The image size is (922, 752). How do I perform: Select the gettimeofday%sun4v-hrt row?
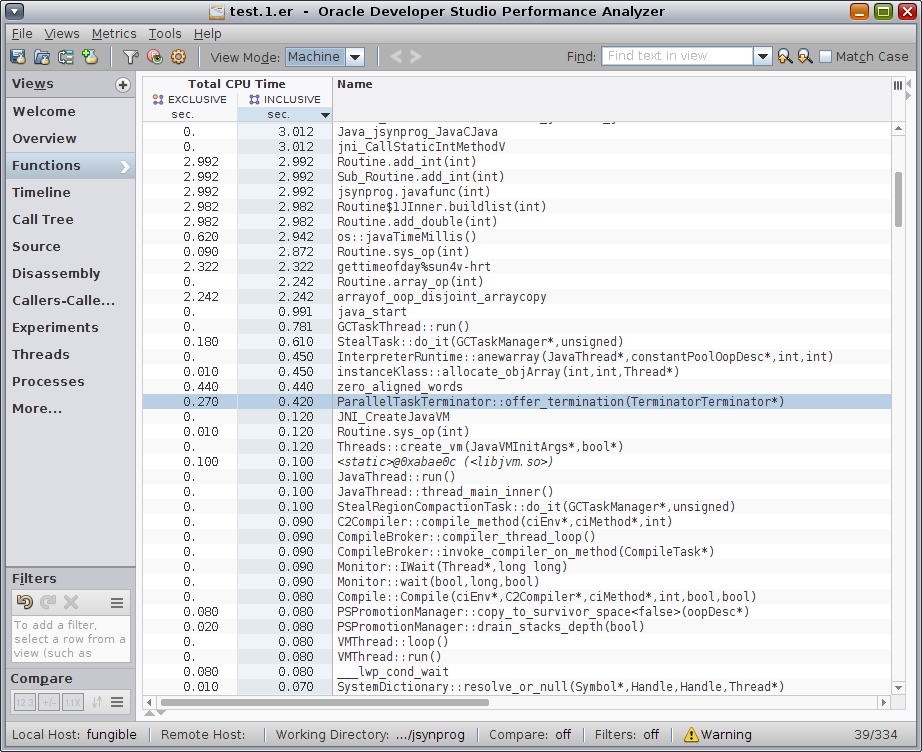(517, 267)
